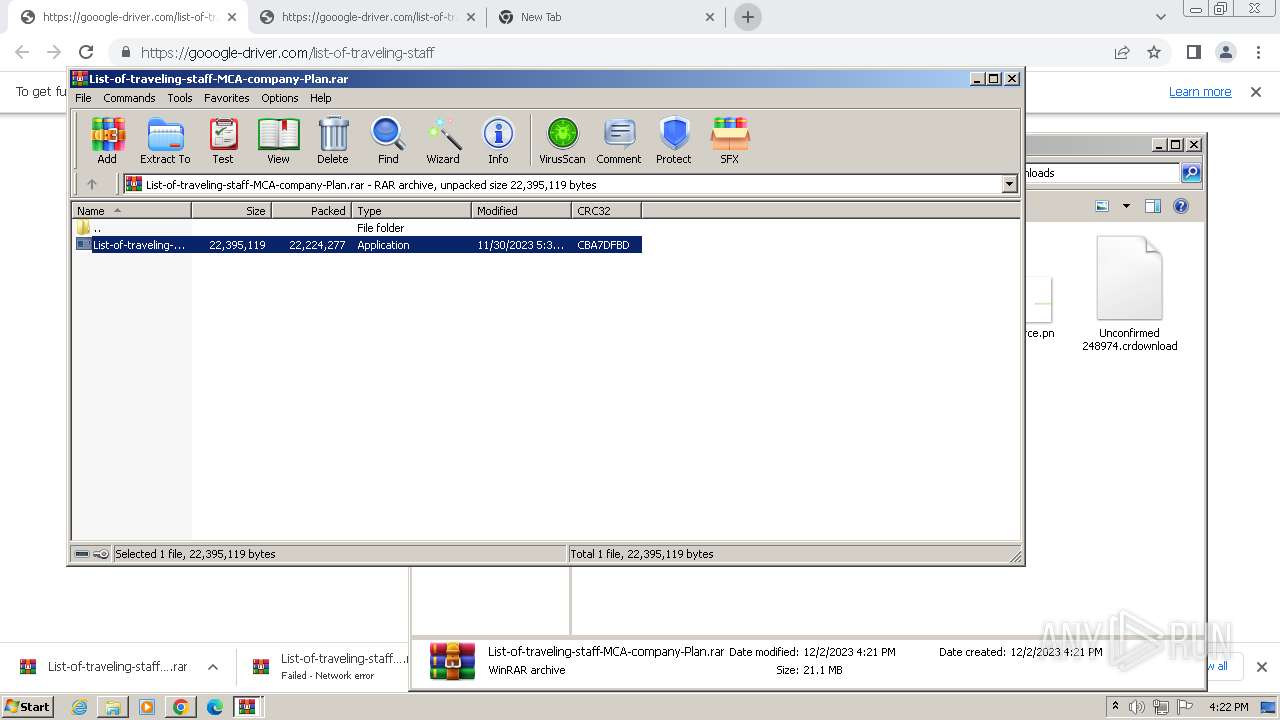
Task: Show hidden tray icons arrow
Action: [1116, 706]
